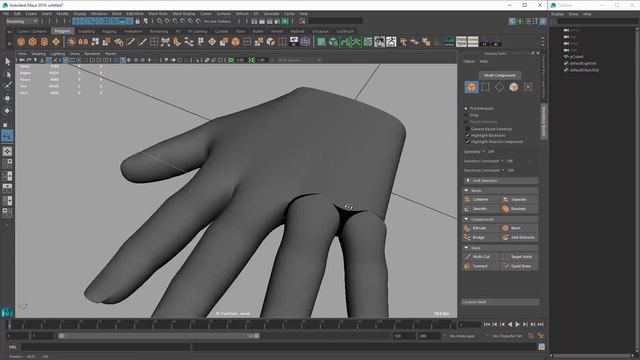Open the Display menu in Outliner window
This screenshot has width=640, height=360.
point(557,14)
